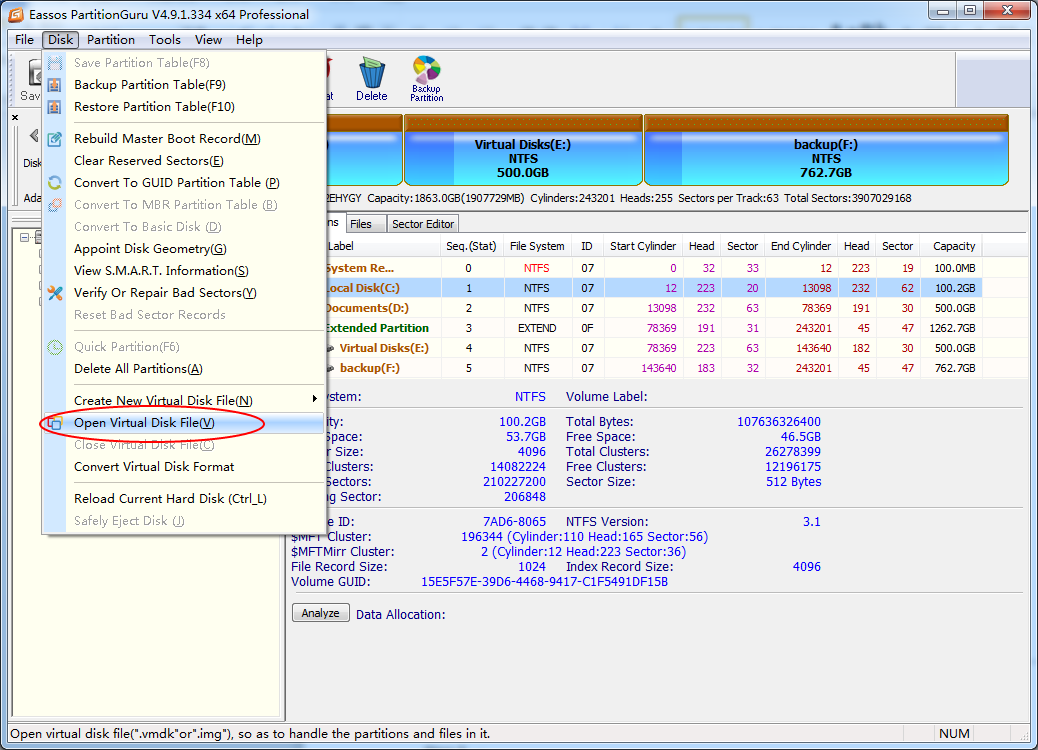
Task: Open the File menu
Action: pyautogui.click(x=24, y=40)
